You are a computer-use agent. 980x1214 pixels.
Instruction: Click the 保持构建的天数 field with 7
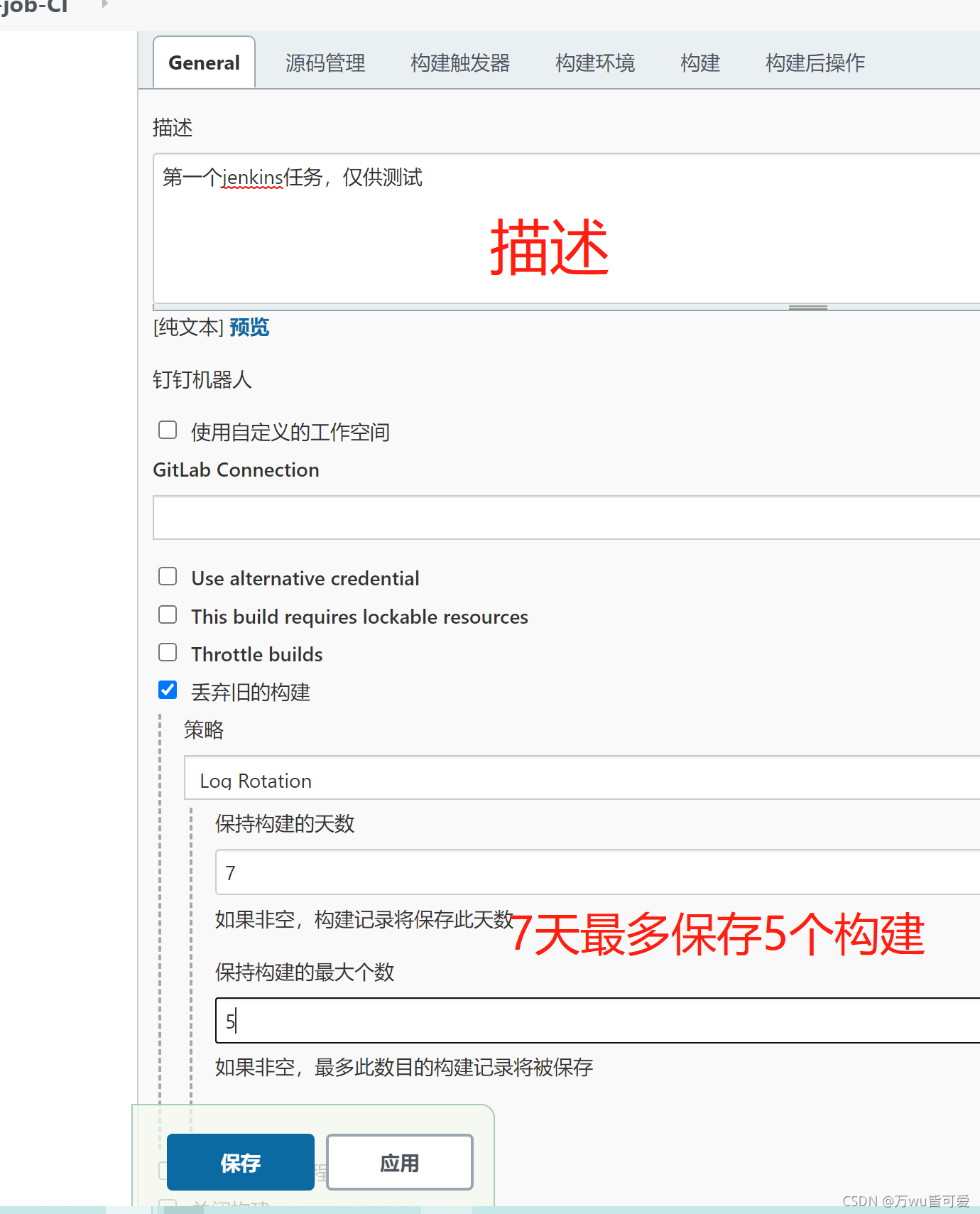598,872
